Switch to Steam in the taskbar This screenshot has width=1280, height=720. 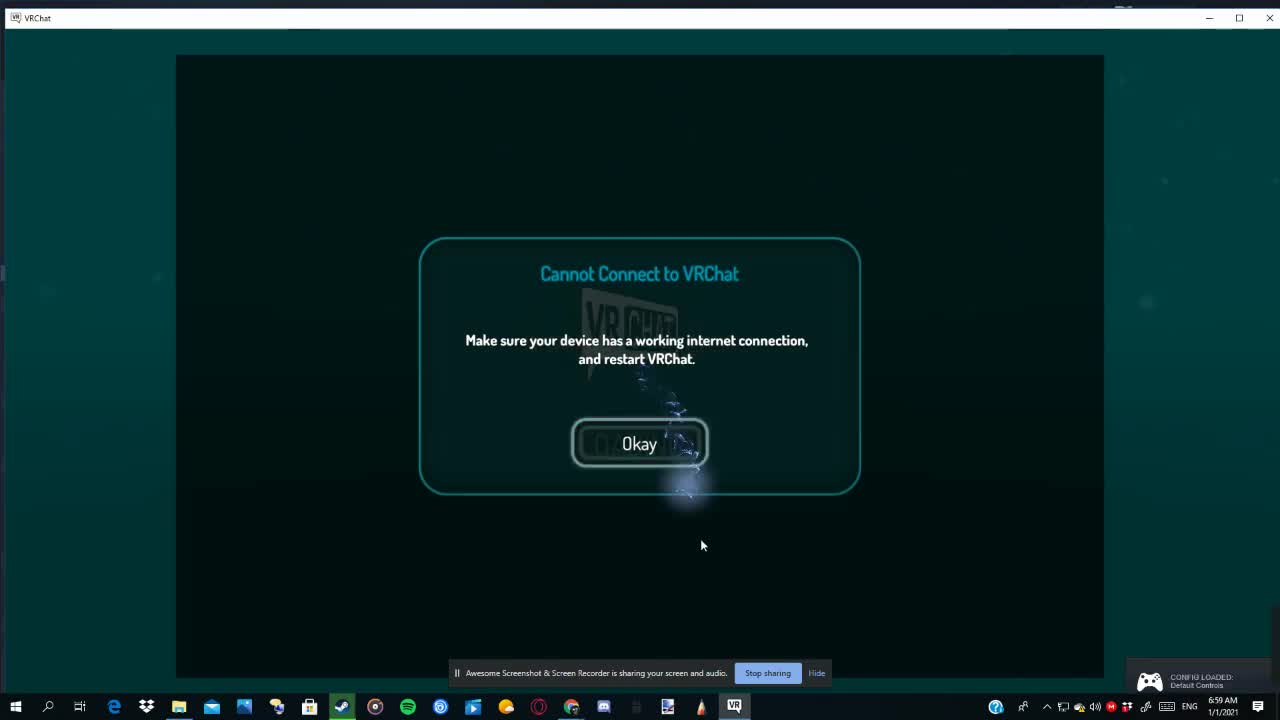coord(342,707)
